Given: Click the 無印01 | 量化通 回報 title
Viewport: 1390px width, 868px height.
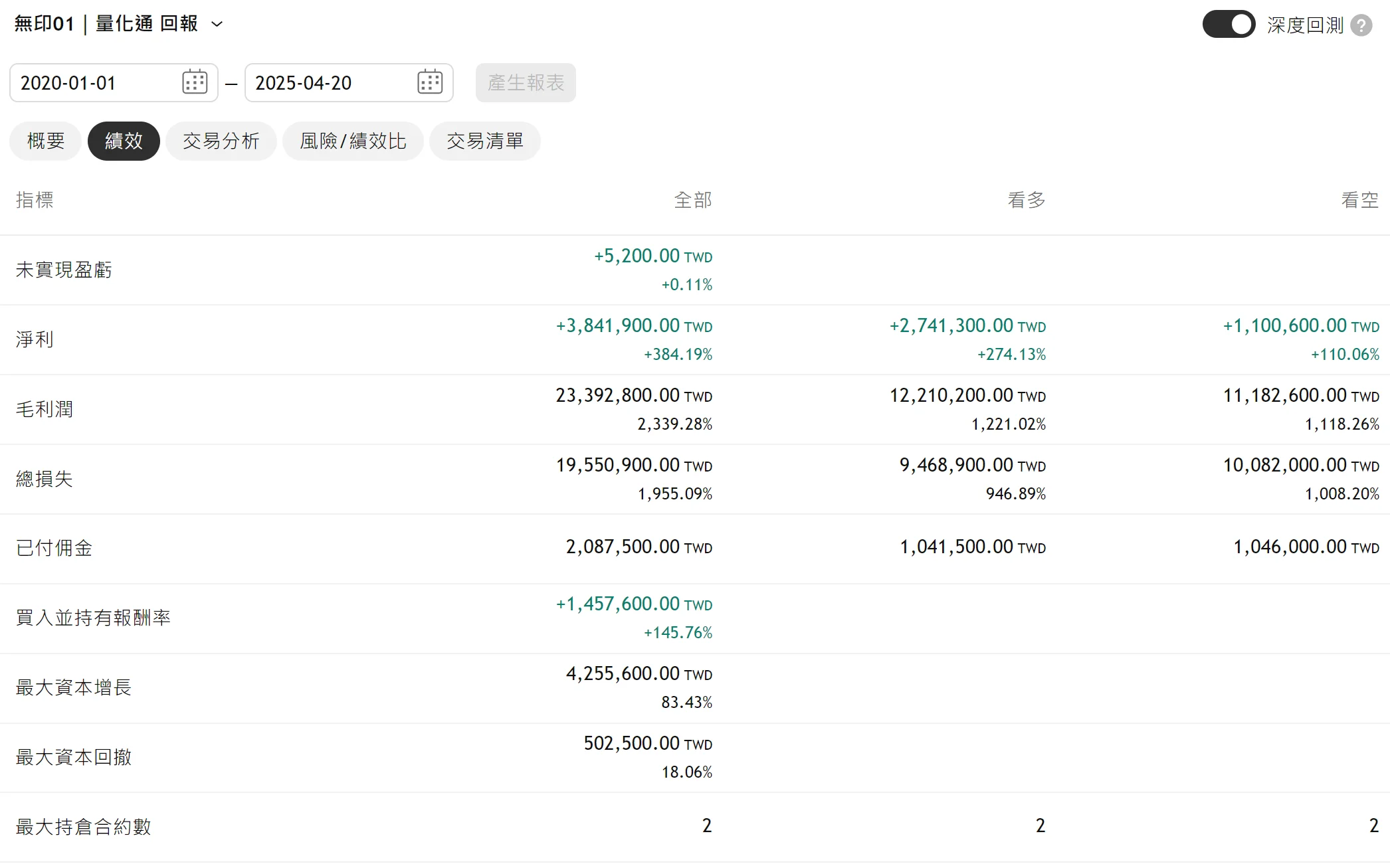Looking at the screenshot, I should [x=106, y=24].
